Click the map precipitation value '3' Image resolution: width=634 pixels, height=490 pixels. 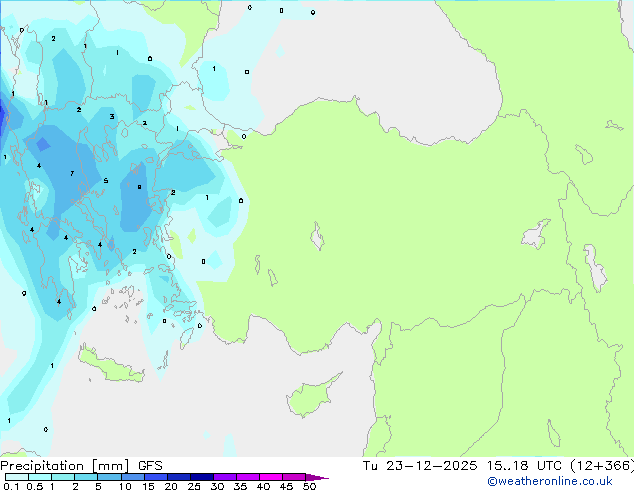[112, 116]
